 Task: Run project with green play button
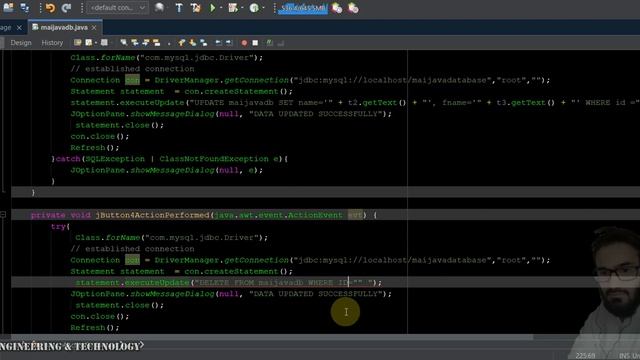[212, 8]
